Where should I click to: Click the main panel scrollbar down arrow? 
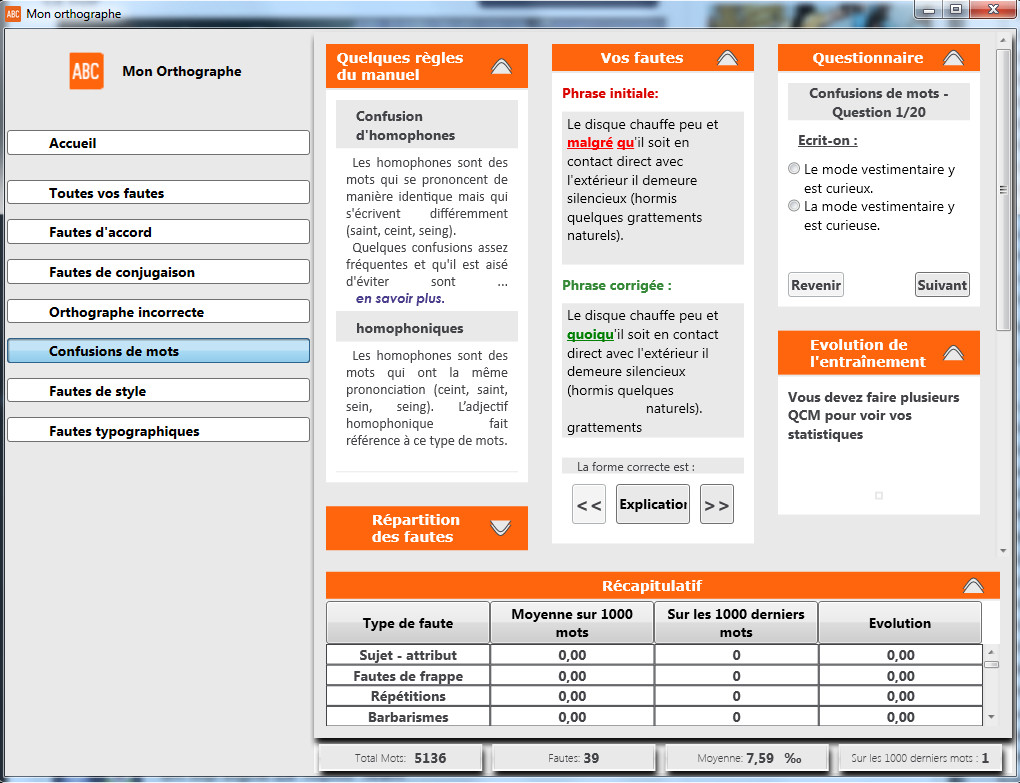click(1002, 551)
